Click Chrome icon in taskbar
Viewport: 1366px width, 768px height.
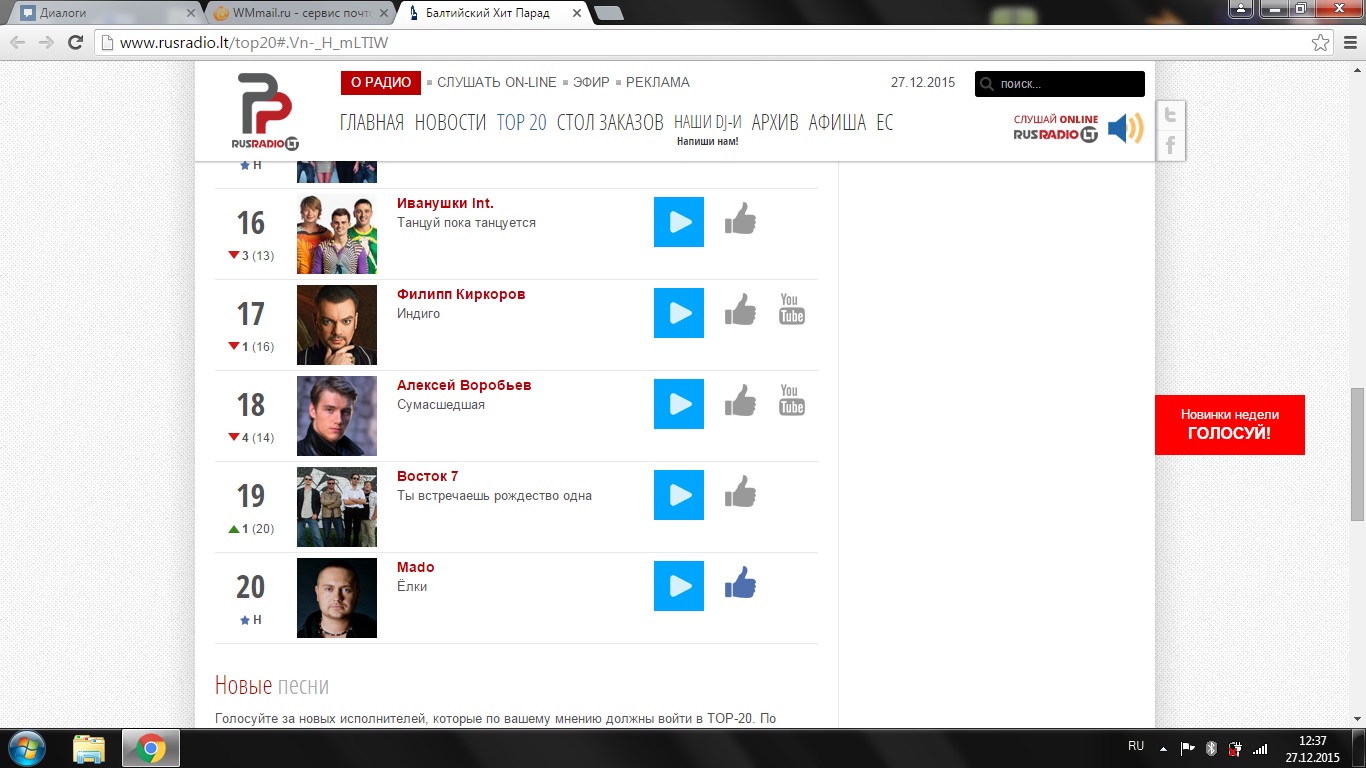pyautogui.click(x=151, y=748)
